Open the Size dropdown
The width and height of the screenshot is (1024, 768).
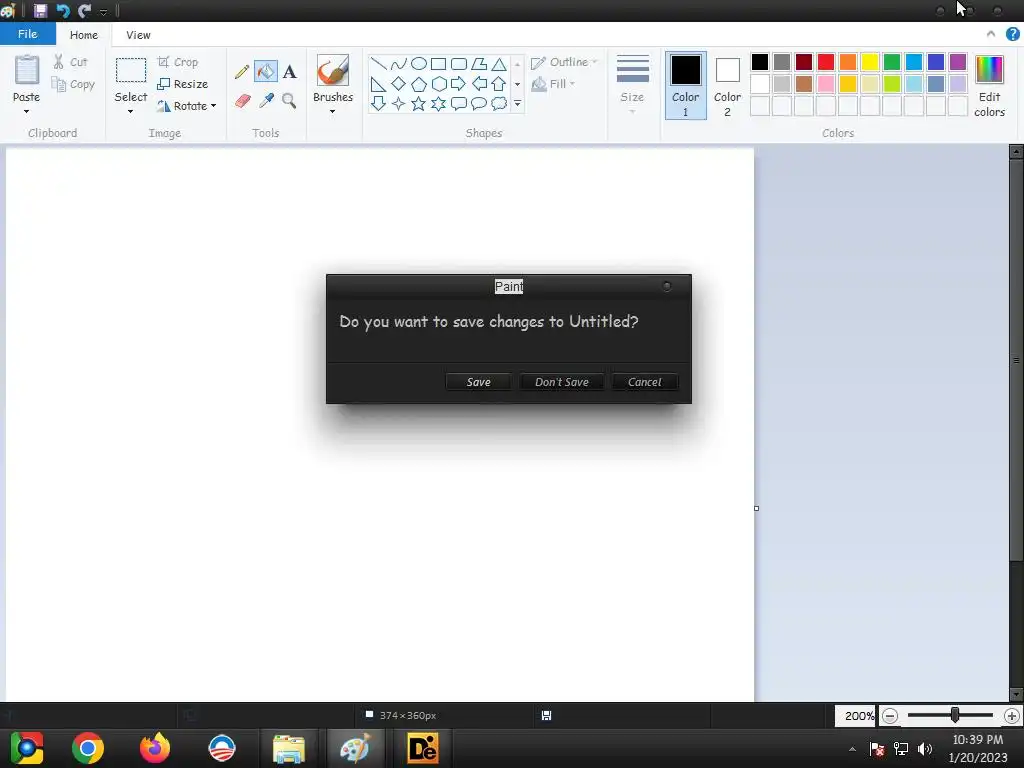pos(632,86)
